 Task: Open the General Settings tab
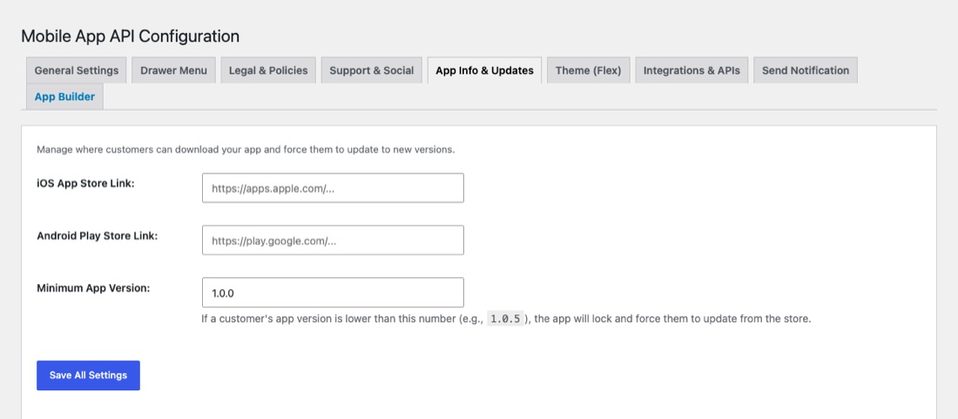(76, 70)
